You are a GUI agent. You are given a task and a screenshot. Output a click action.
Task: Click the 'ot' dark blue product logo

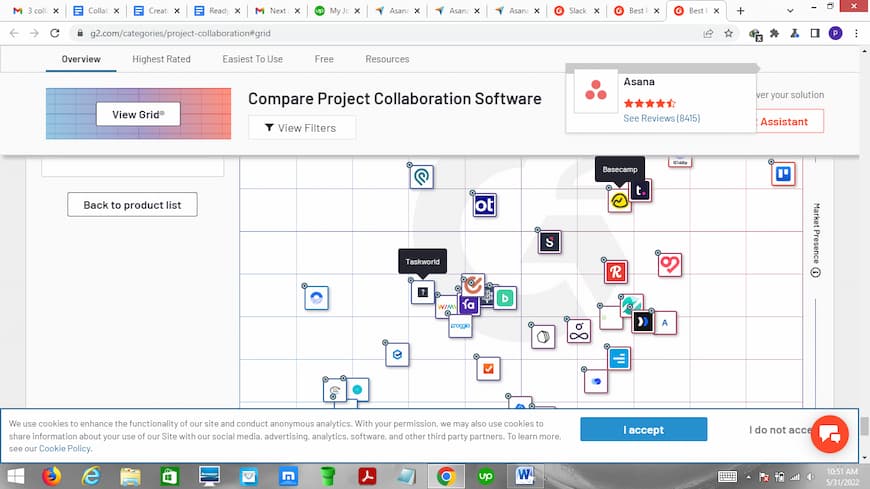484,205
